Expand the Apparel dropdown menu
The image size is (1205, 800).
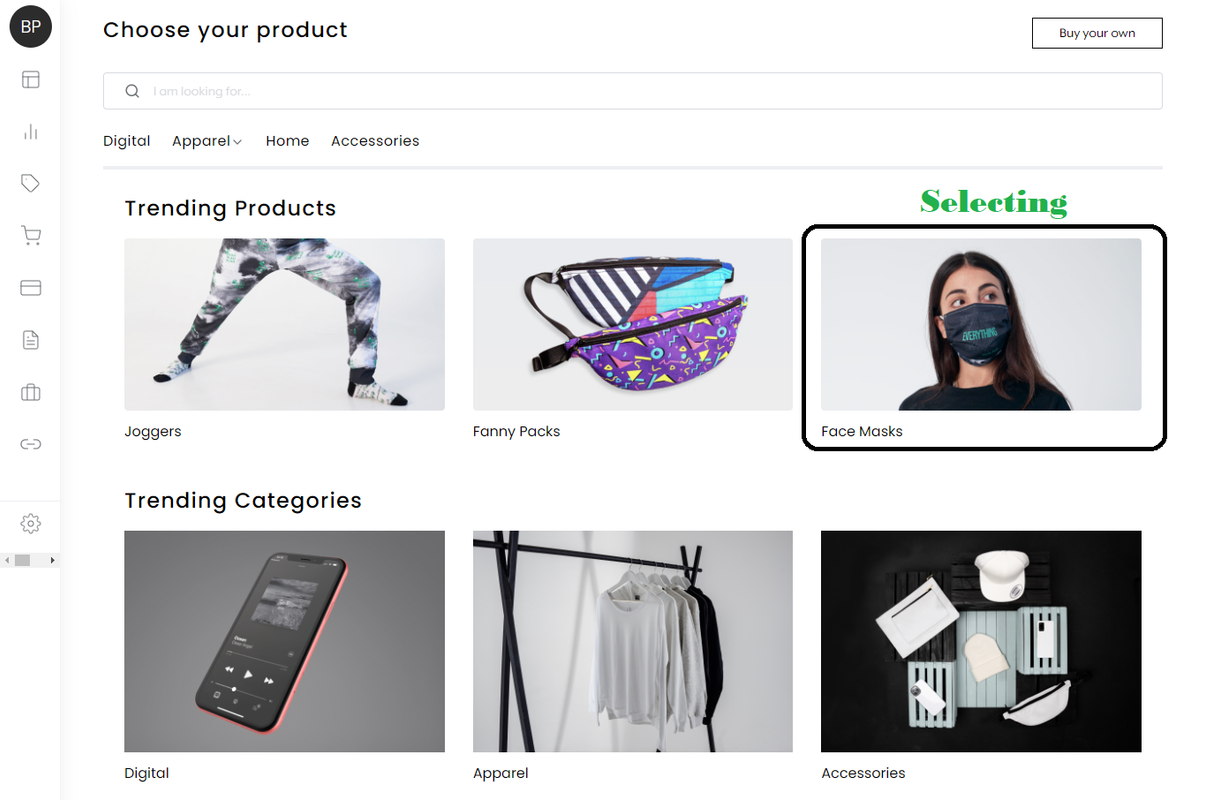coord(207,141)
